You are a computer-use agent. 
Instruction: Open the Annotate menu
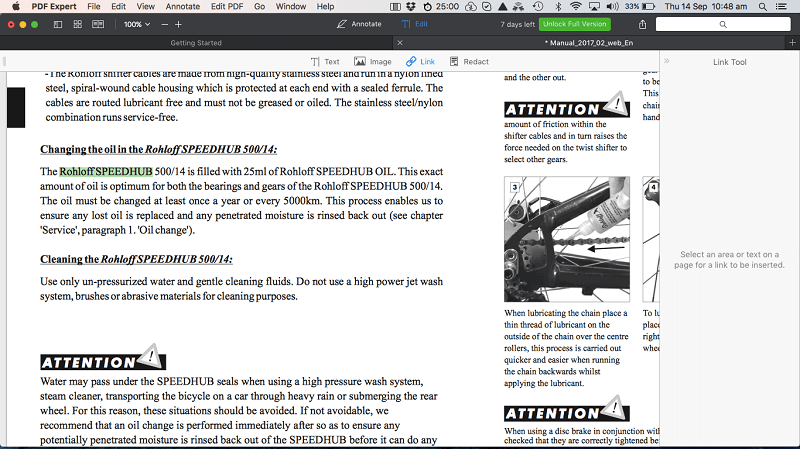pyautogui.click(x=183, y=7)
